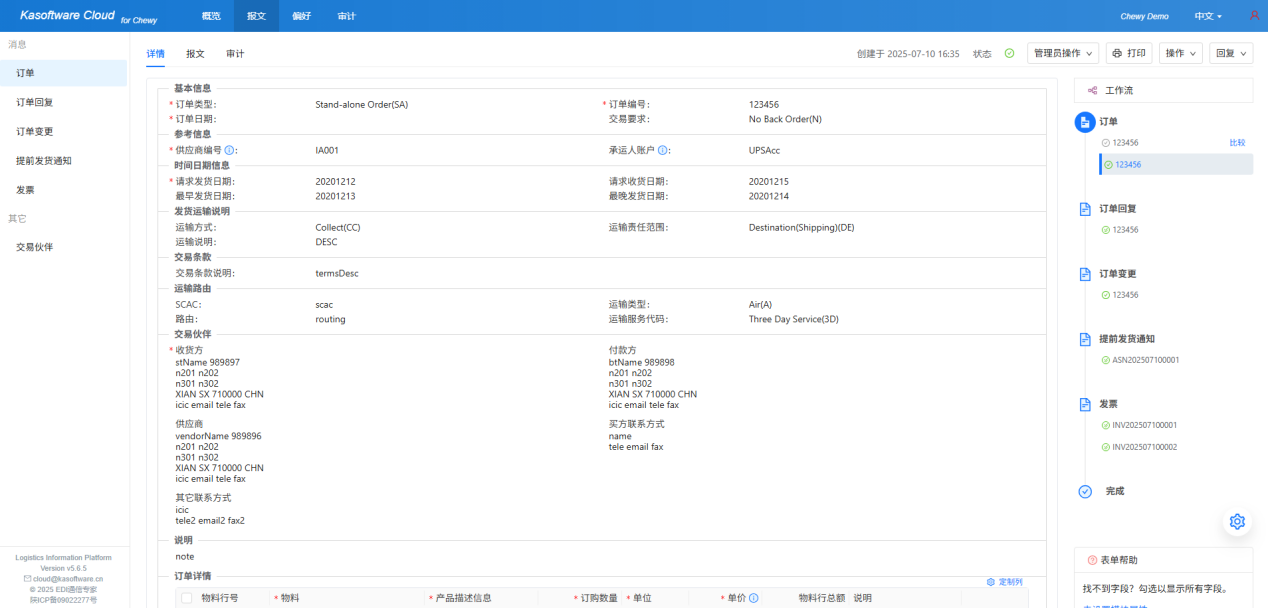Select 偏好 in the top navigation
Image resolution: width=1268 pixels, height=608 pixels.
(x=302, y=16)
